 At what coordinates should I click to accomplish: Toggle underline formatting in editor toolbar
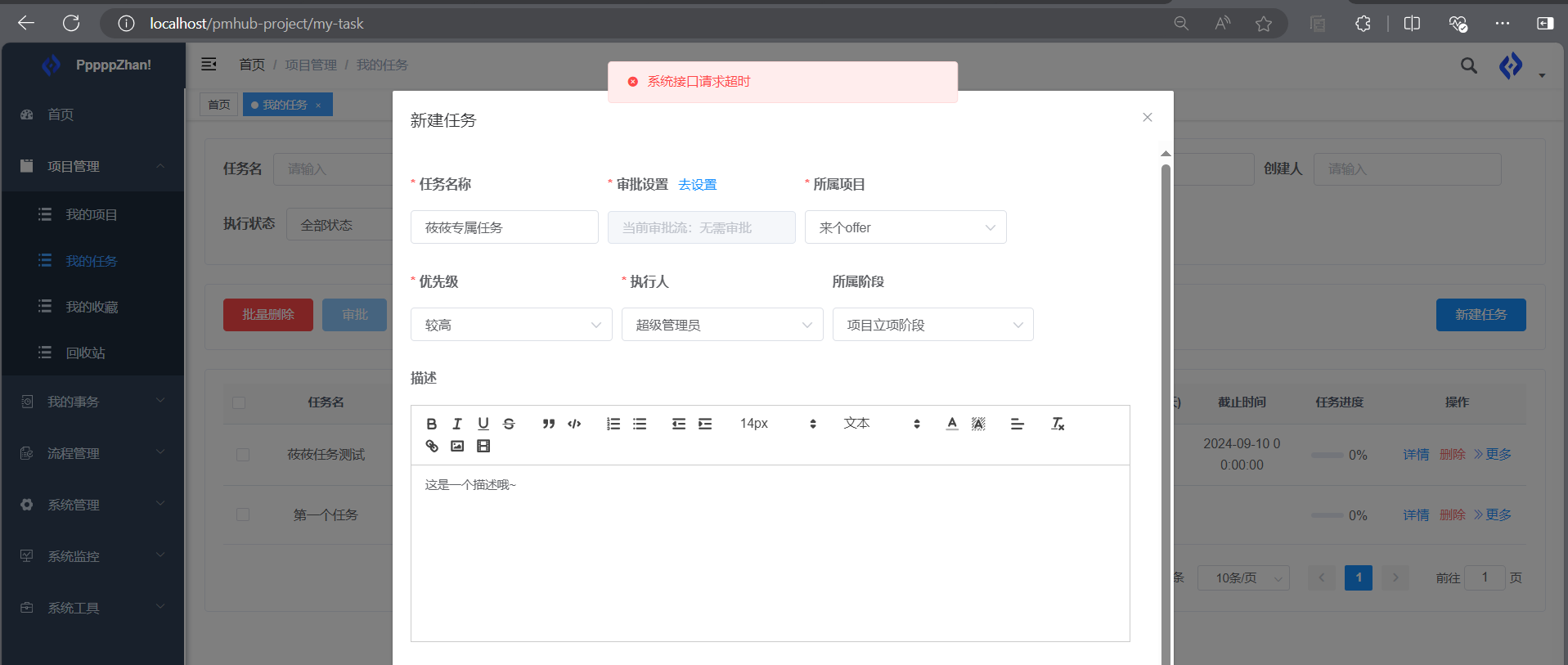coord(483,424)
